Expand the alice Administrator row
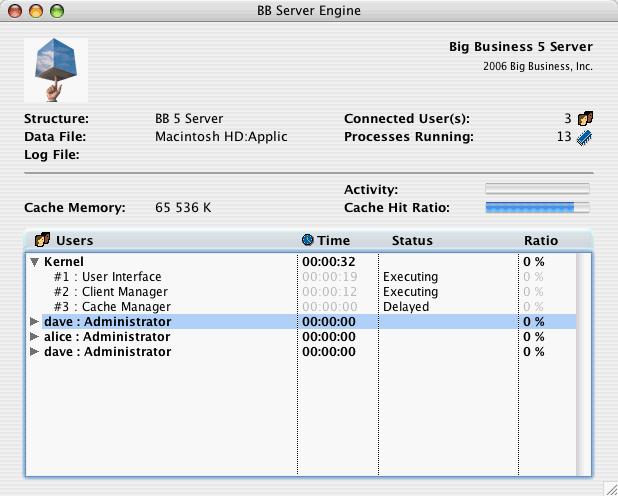The image size is (618, 496). [35, 336]
